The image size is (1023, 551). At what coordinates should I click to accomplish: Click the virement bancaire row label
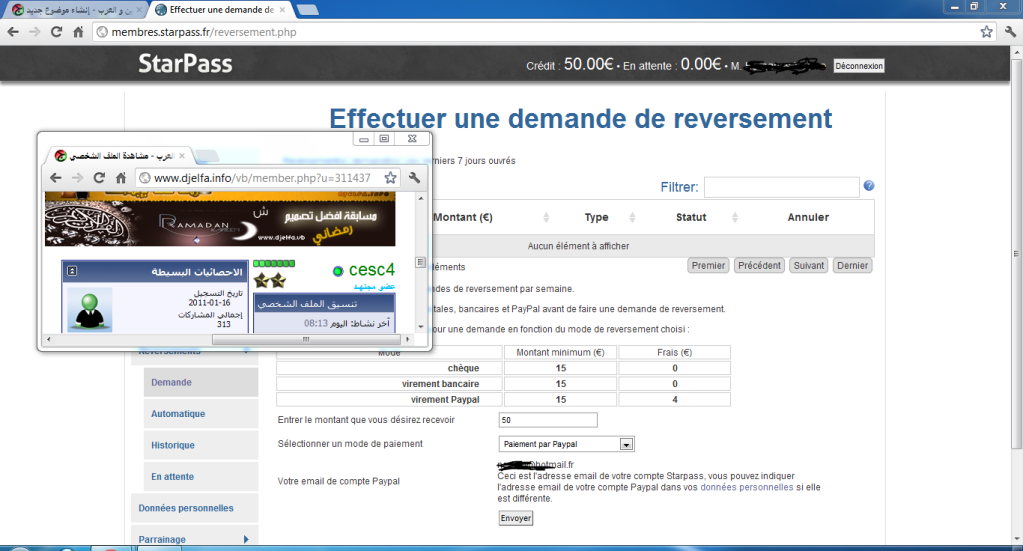[x=440, y=384]
